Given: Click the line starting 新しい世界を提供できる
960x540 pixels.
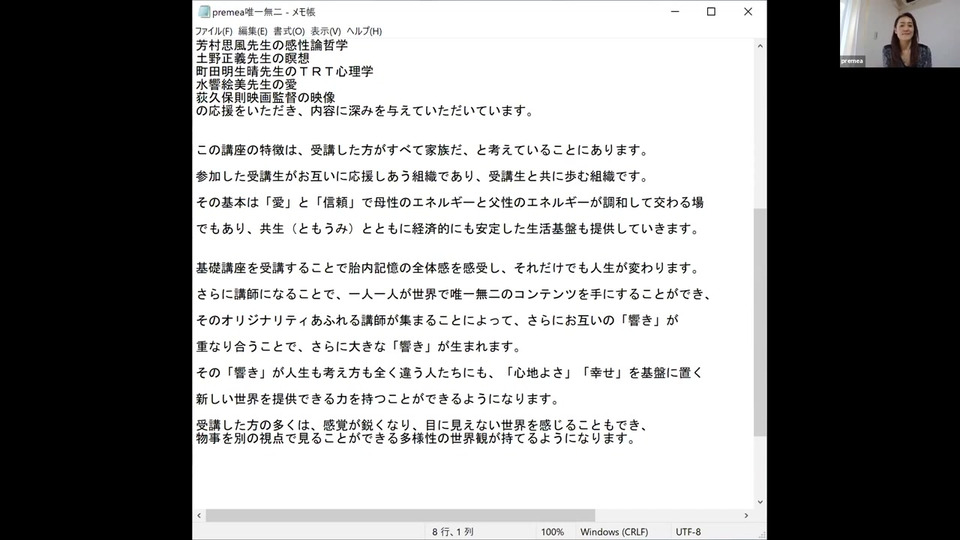Looking at the screenshot, I should click(x=378, y=399).
